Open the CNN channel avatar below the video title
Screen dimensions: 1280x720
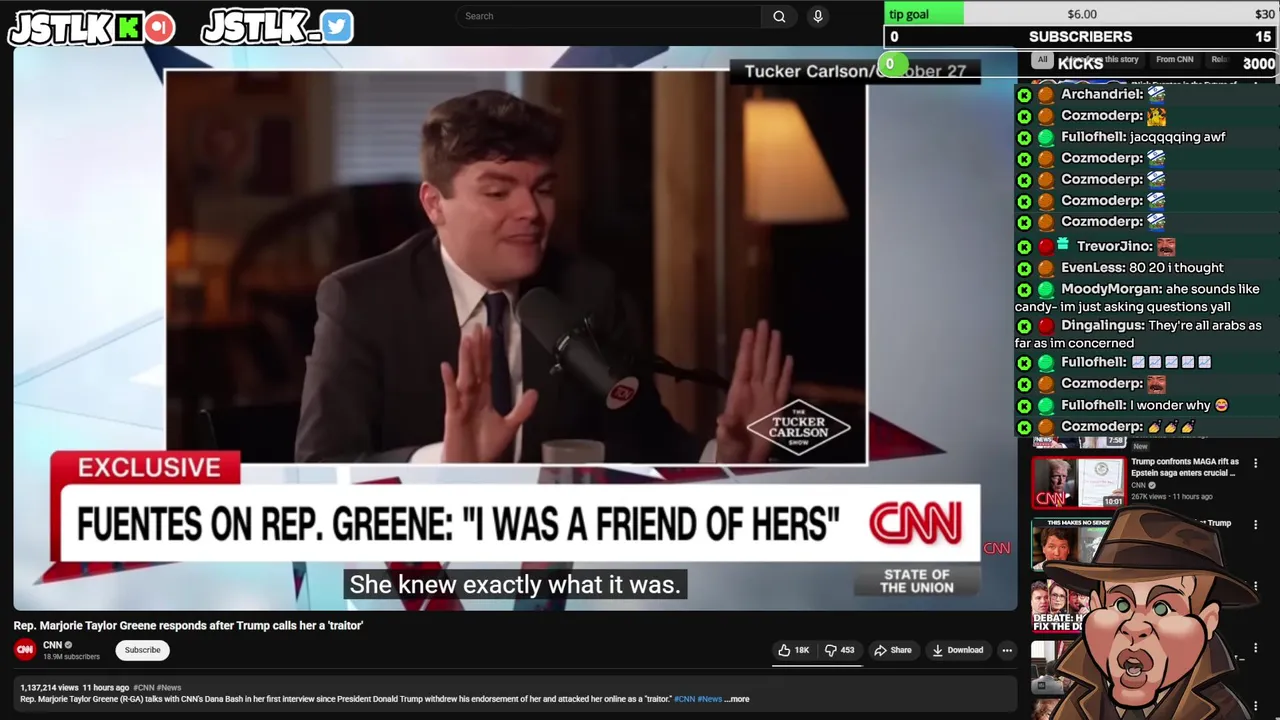coord(25,650)
